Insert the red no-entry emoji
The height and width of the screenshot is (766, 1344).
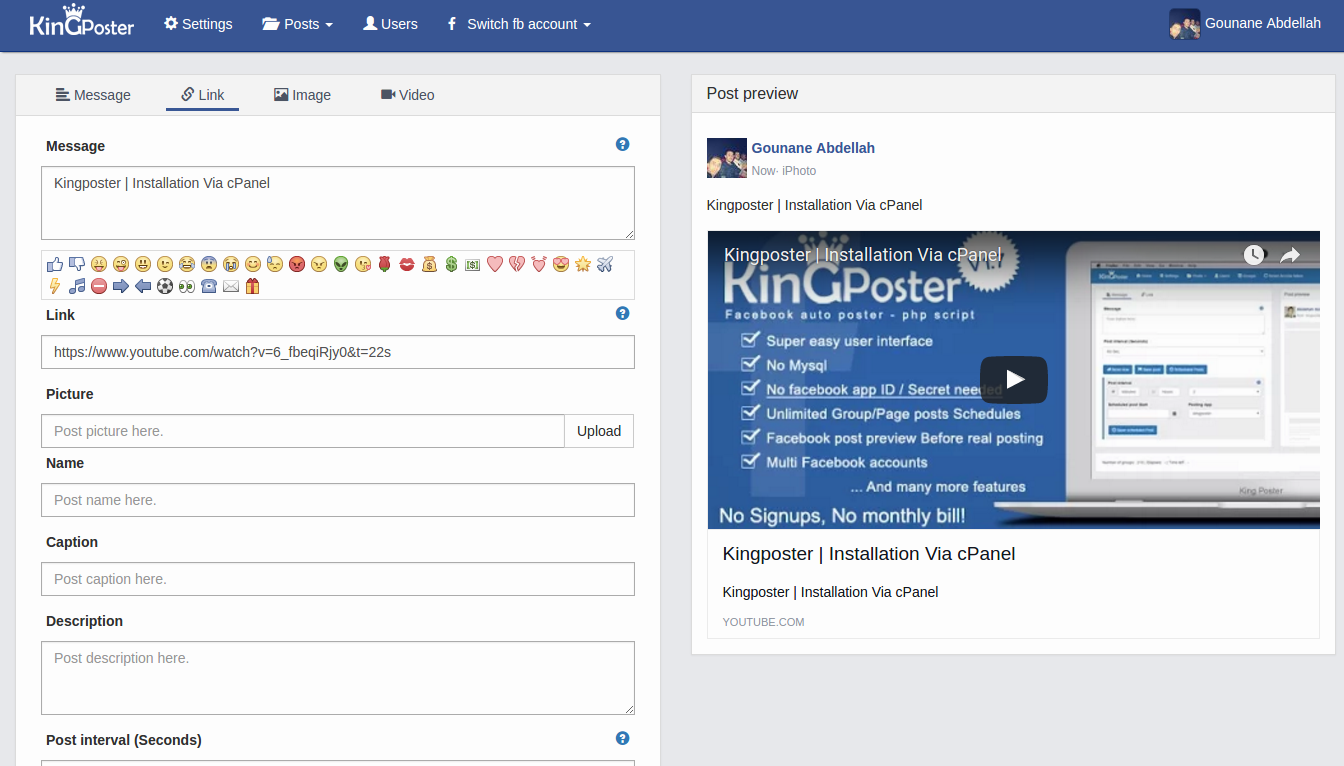click(x=99, y=286)
